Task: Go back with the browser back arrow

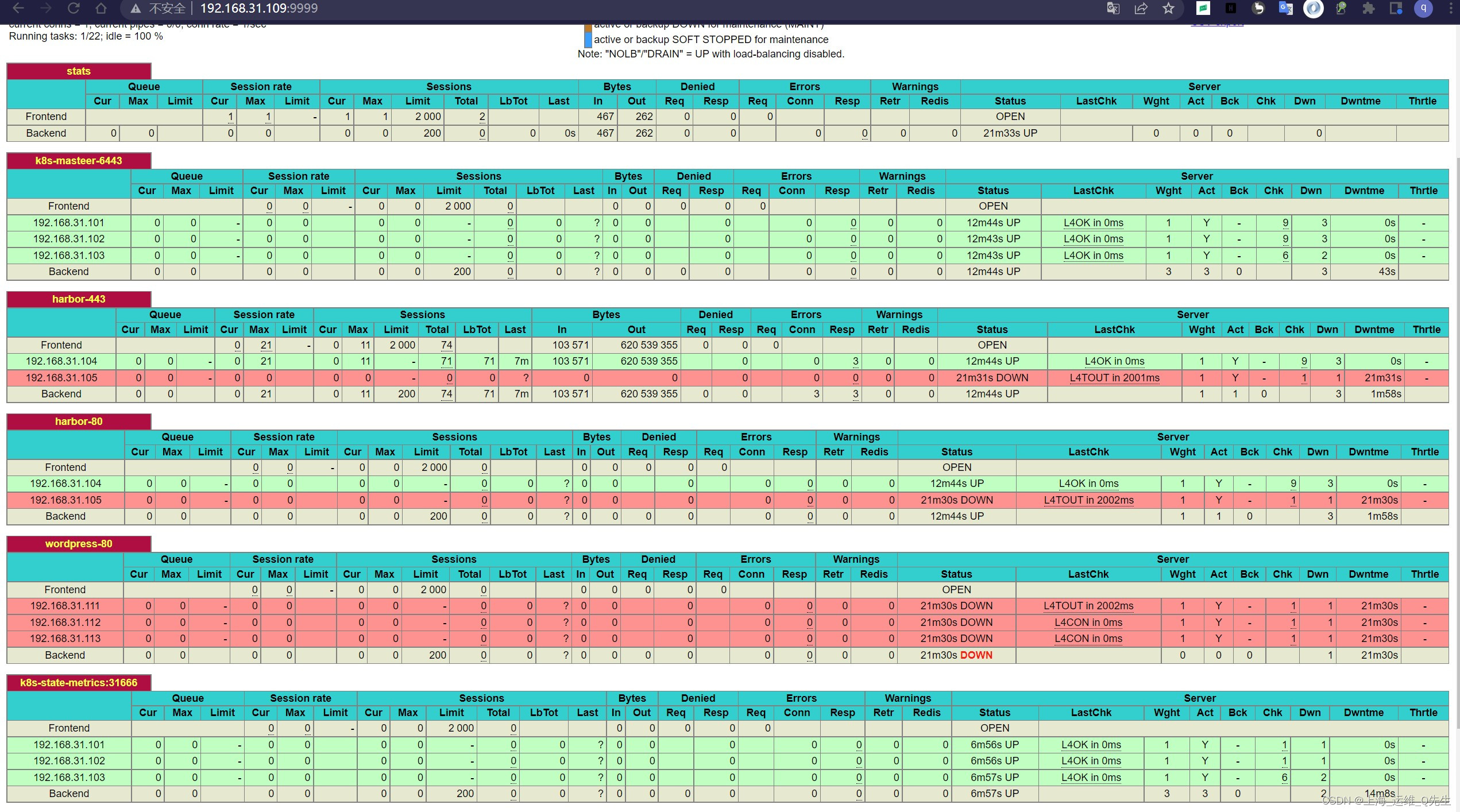Action: pyautogui.click(x=18, y=8)
